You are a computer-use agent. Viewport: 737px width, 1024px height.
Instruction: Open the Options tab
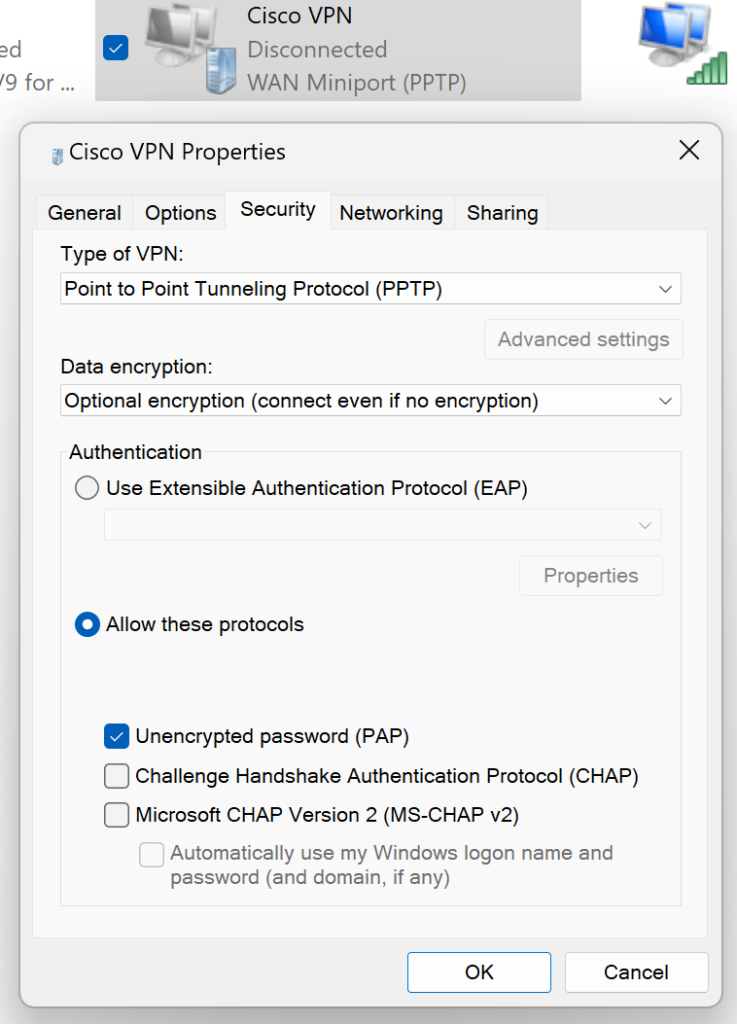tap(179, 212)
